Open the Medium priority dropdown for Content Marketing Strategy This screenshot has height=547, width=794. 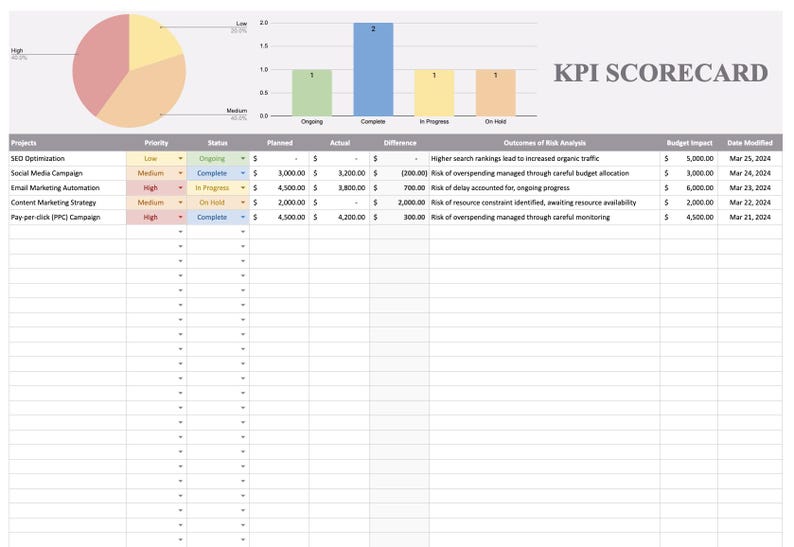tap(180, 203)
